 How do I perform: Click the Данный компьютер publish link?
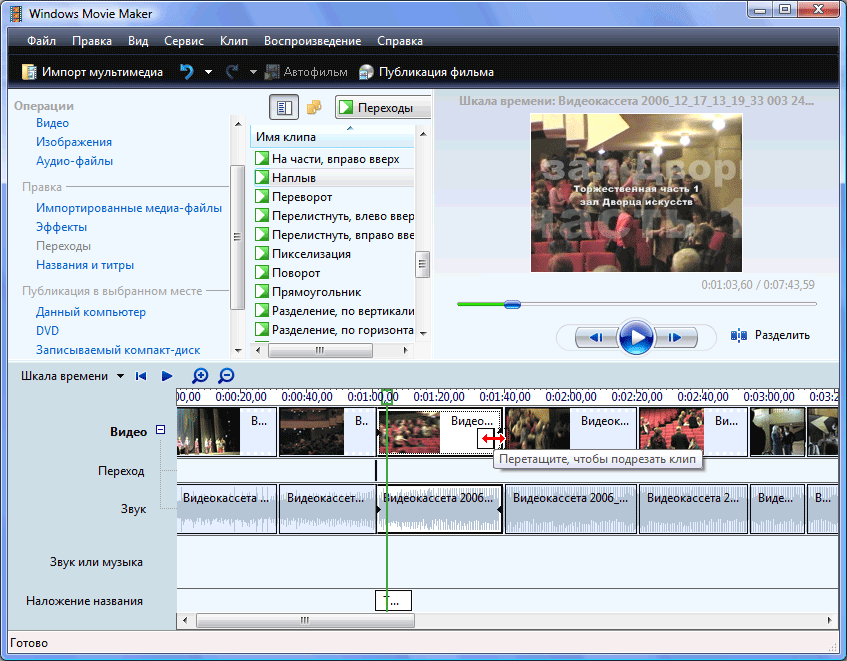point(91,312)
